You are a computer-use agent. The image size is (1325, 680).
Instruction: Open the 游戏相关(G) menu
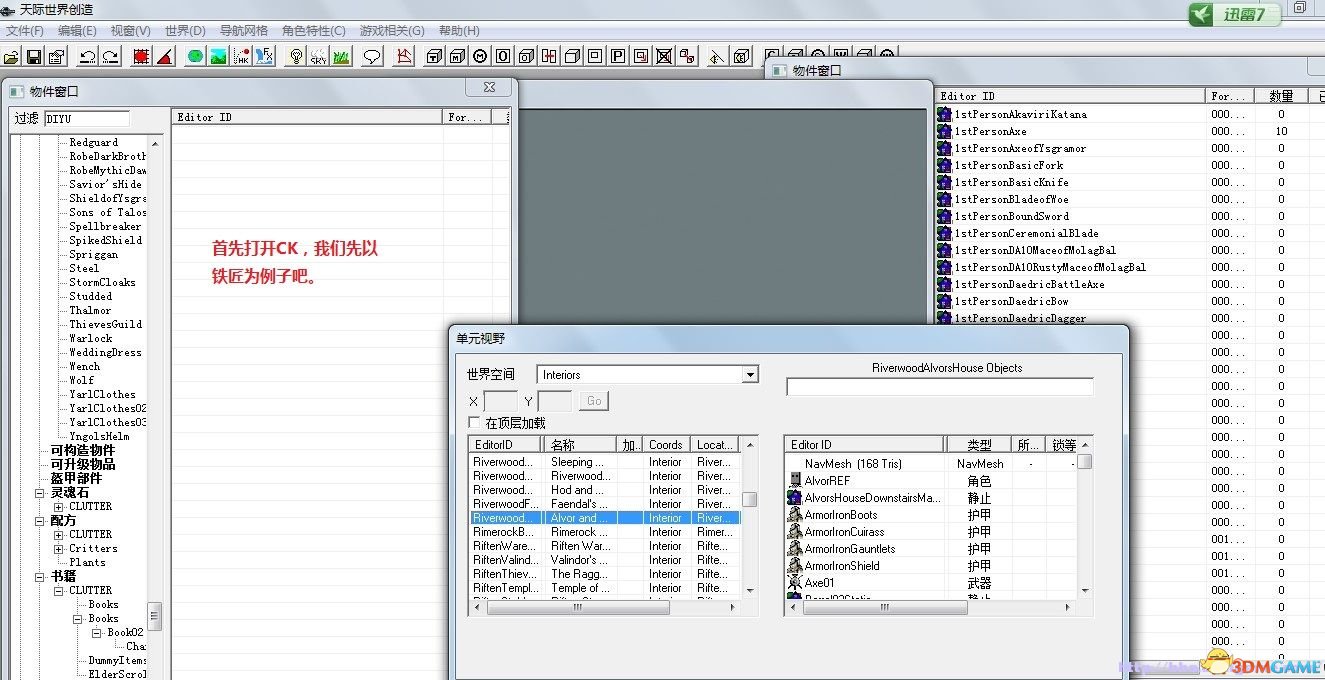tap(392, 31)
